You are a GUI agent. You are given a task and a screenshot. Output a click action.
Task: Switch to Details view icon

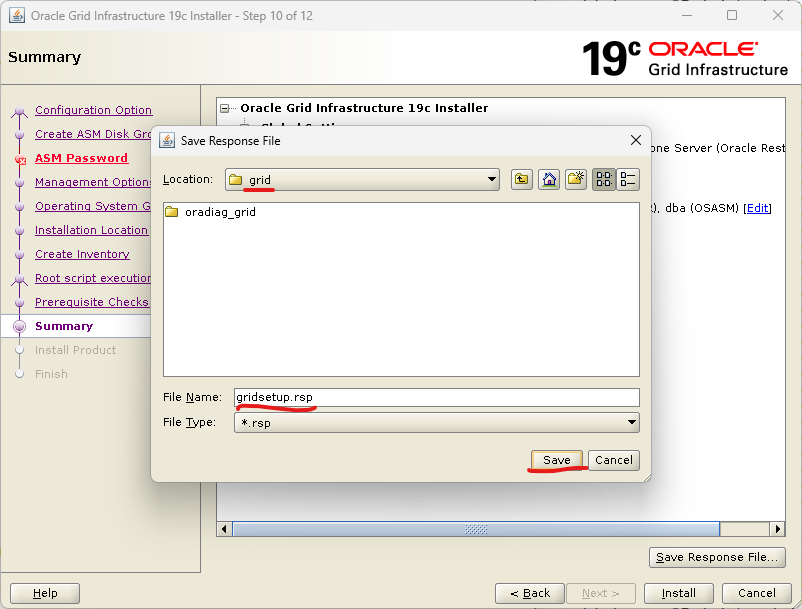[628, 180]
